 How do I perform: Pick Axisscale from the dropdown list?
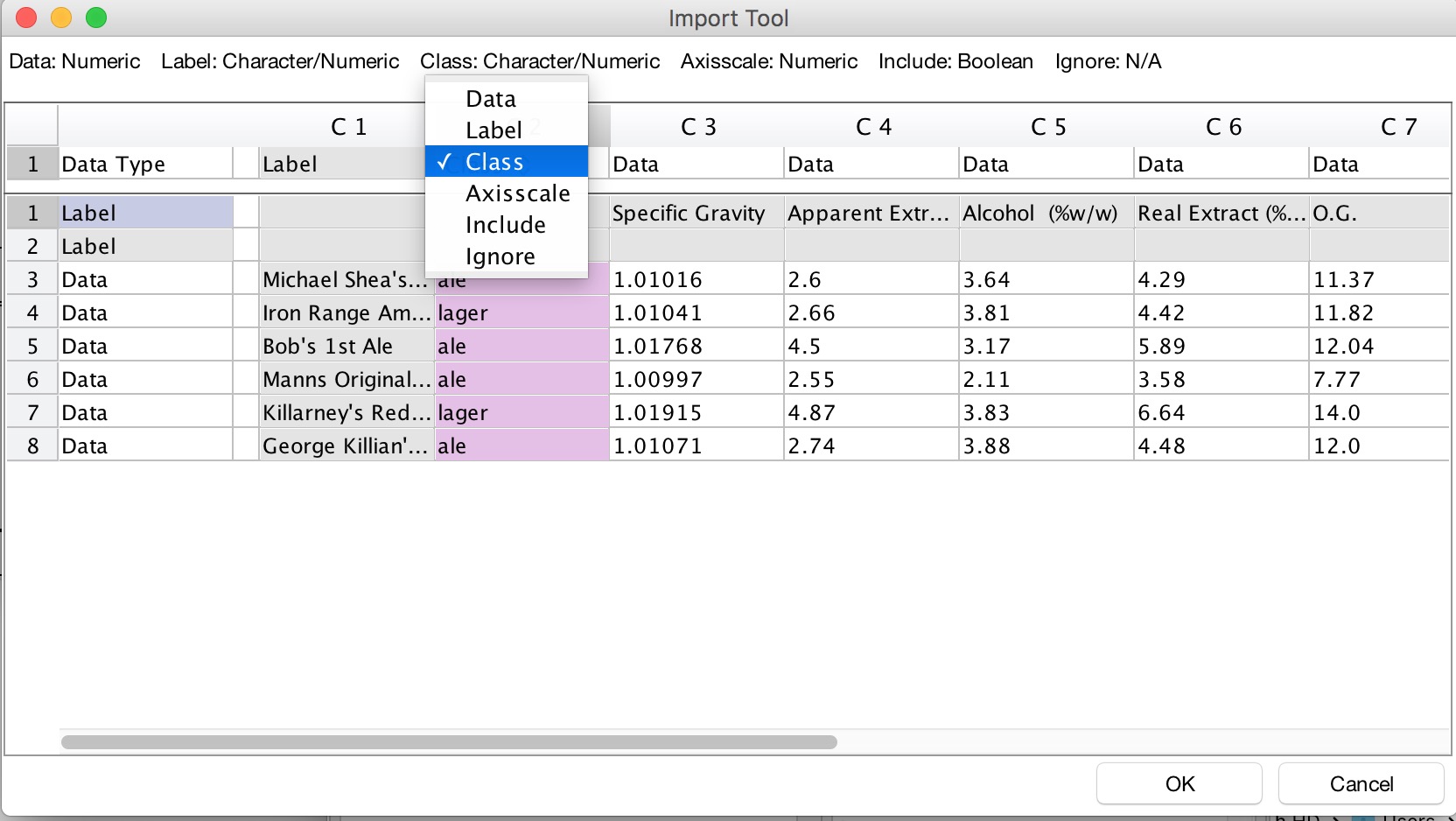(517, 193)
